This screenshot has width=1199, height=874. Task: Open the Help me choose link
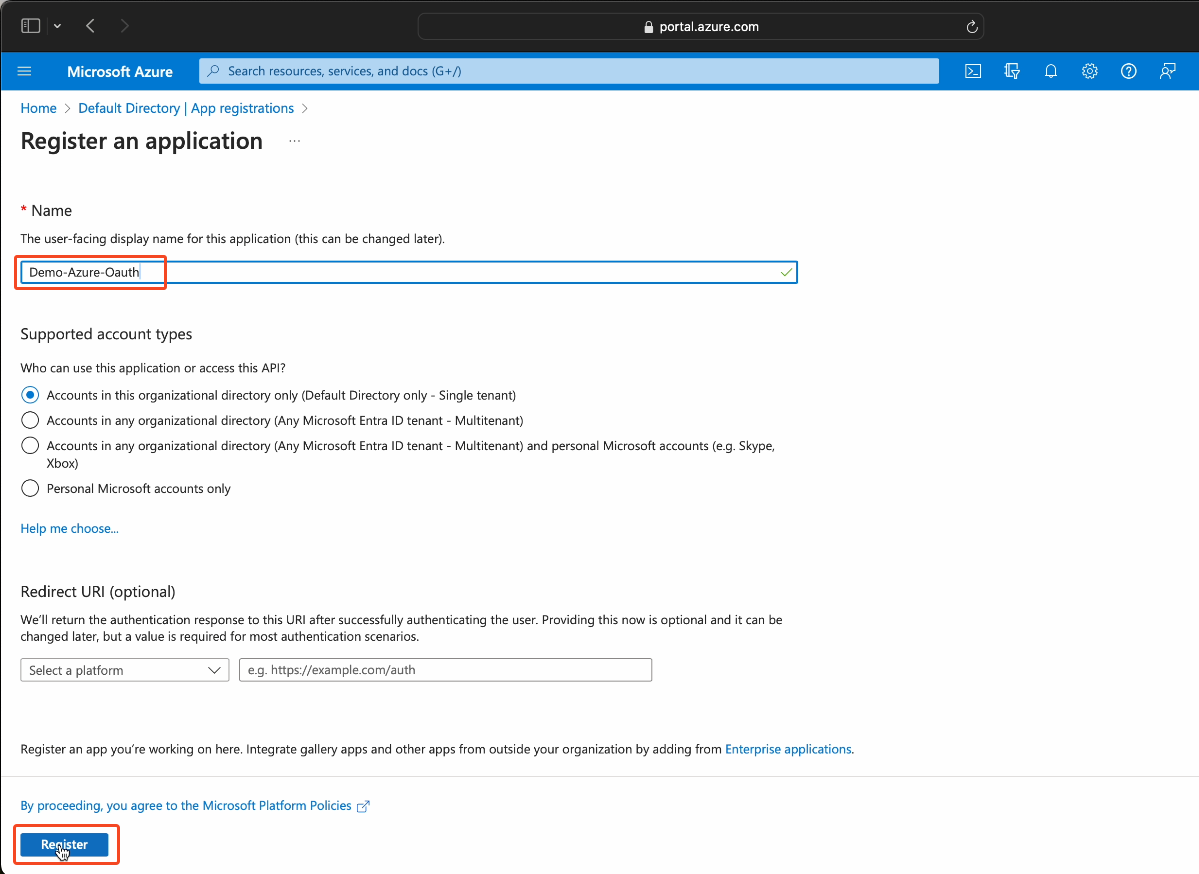(69, 528)
